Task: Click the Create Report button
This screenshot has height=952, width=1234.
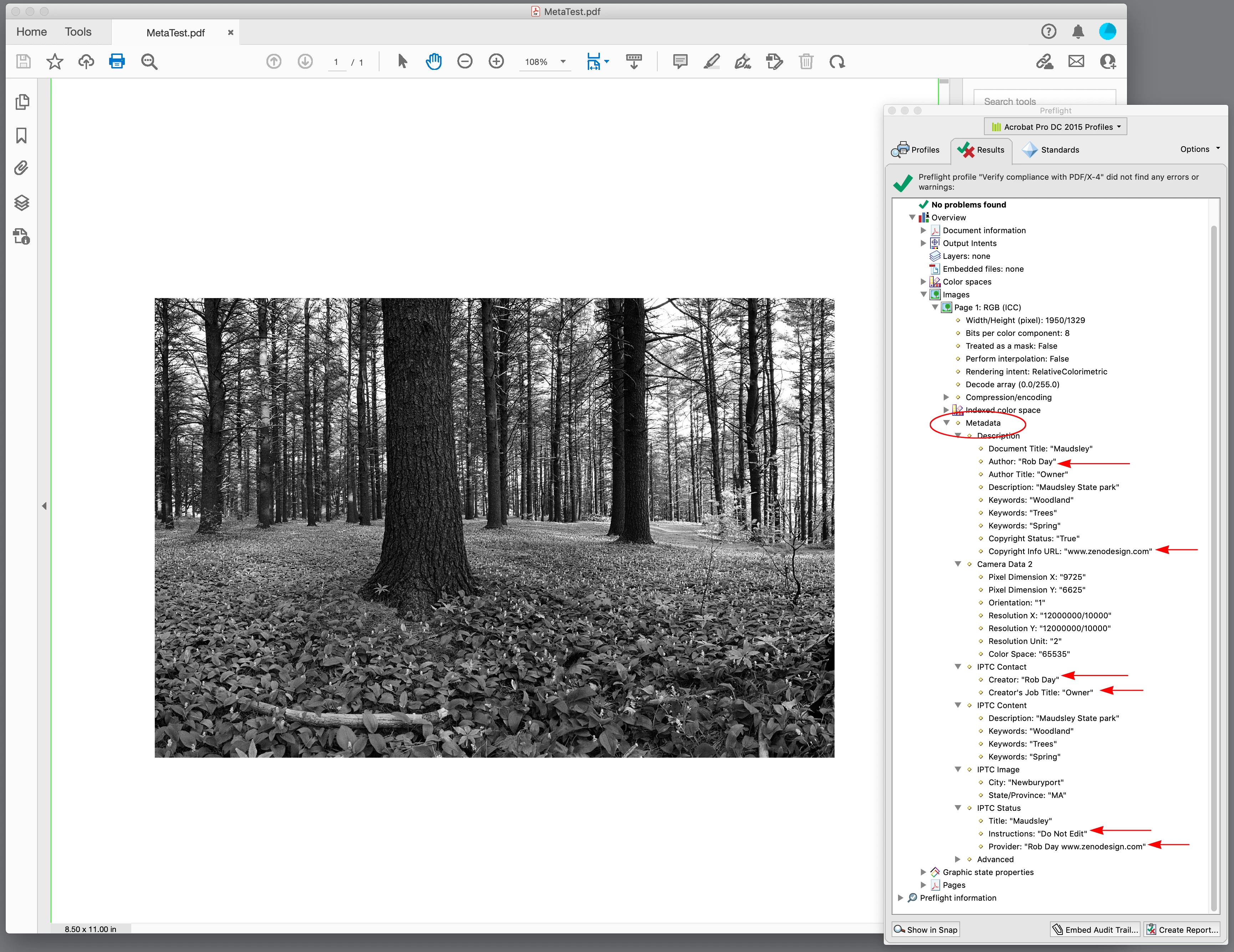Action: [1182, 930]
